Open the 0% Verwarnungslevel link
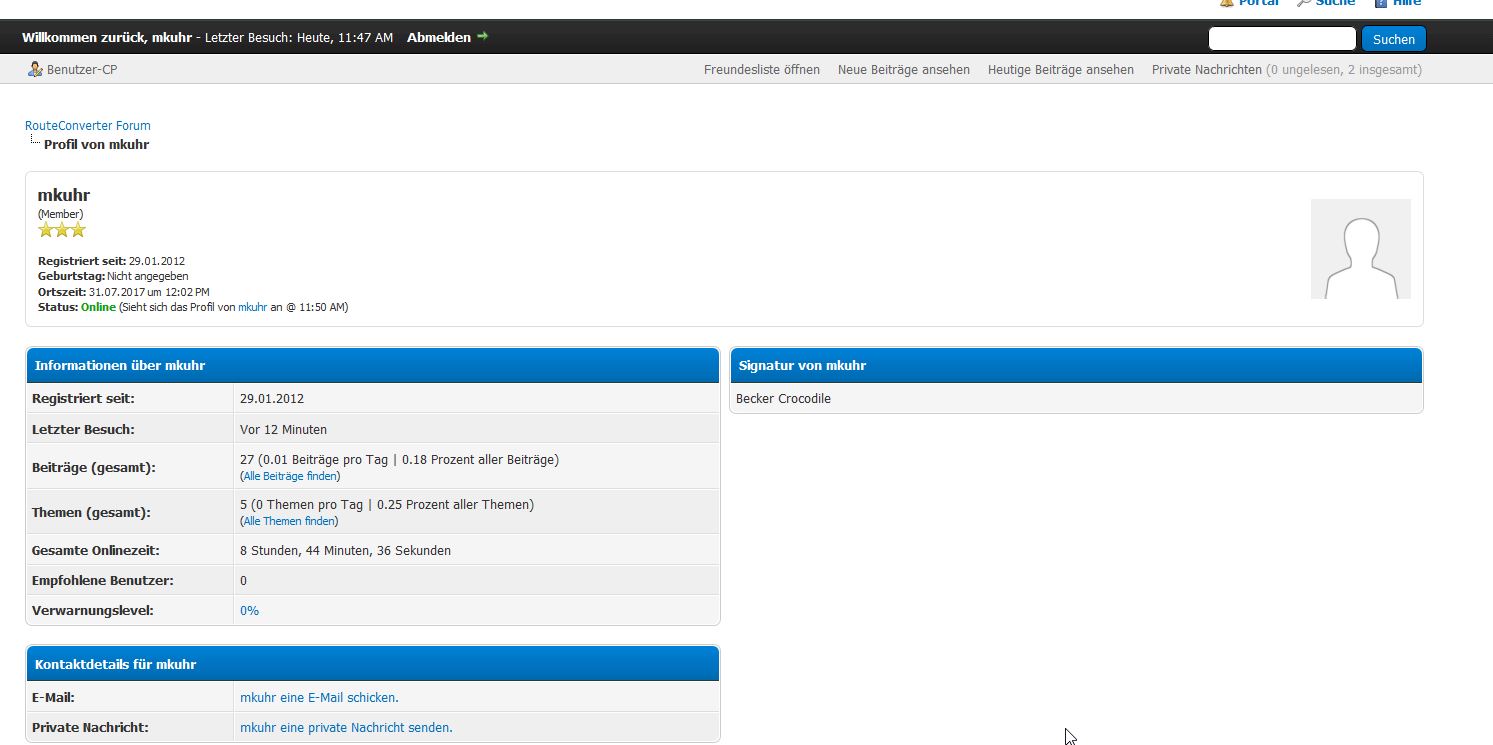The height and width of the screenshot is (745, 1493). 249,611
